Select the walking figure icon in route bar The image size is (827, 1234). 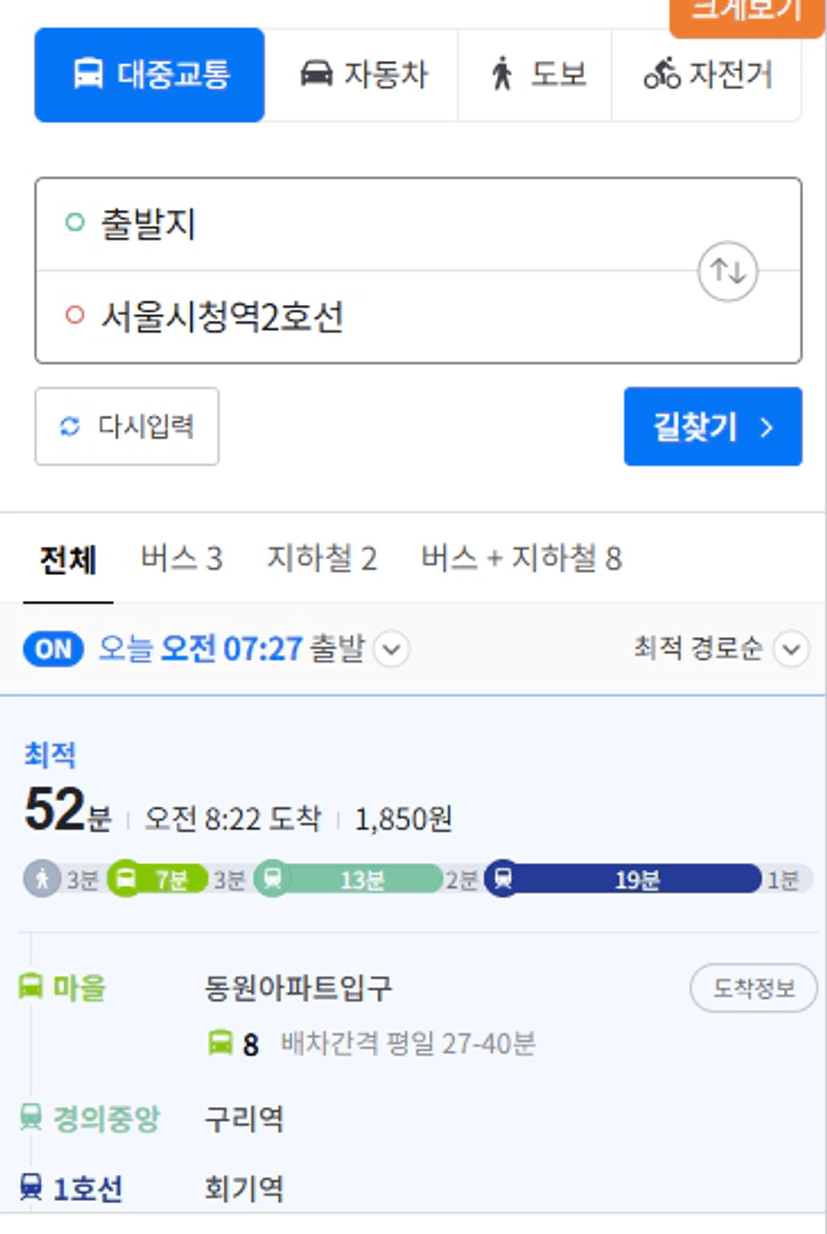43,879
